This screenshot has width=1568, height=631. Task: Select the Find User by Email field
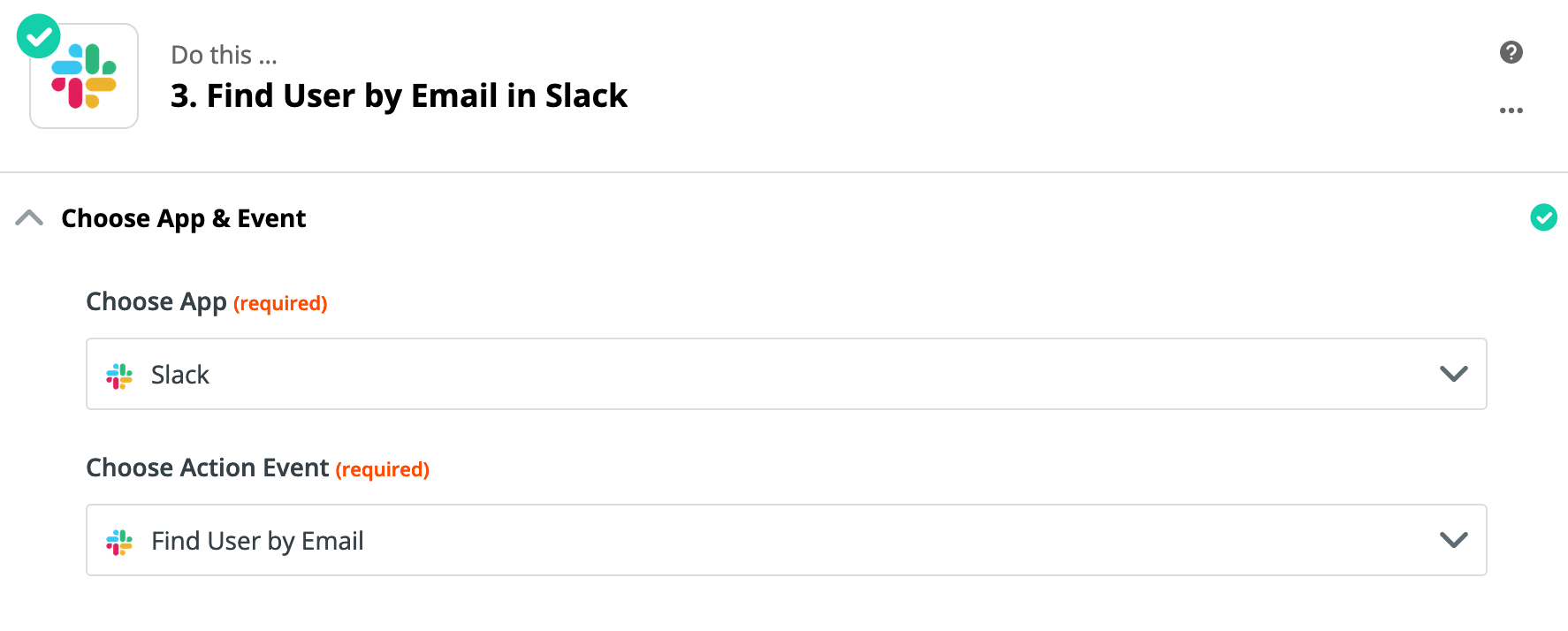click(786, 540)
